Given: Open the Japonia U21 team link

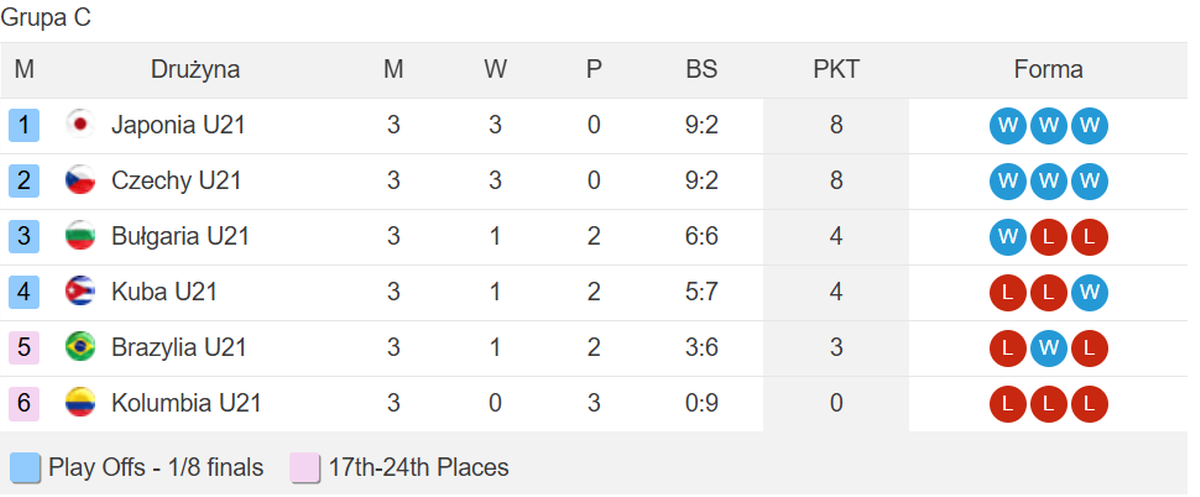Looking at the screenshot, I should pyautogui.click(x=178, y=125).
